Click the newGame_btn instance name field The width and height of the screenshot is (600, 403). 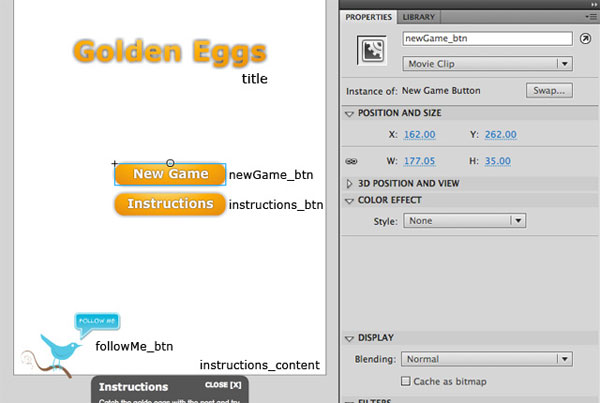[x=488, y=39]
